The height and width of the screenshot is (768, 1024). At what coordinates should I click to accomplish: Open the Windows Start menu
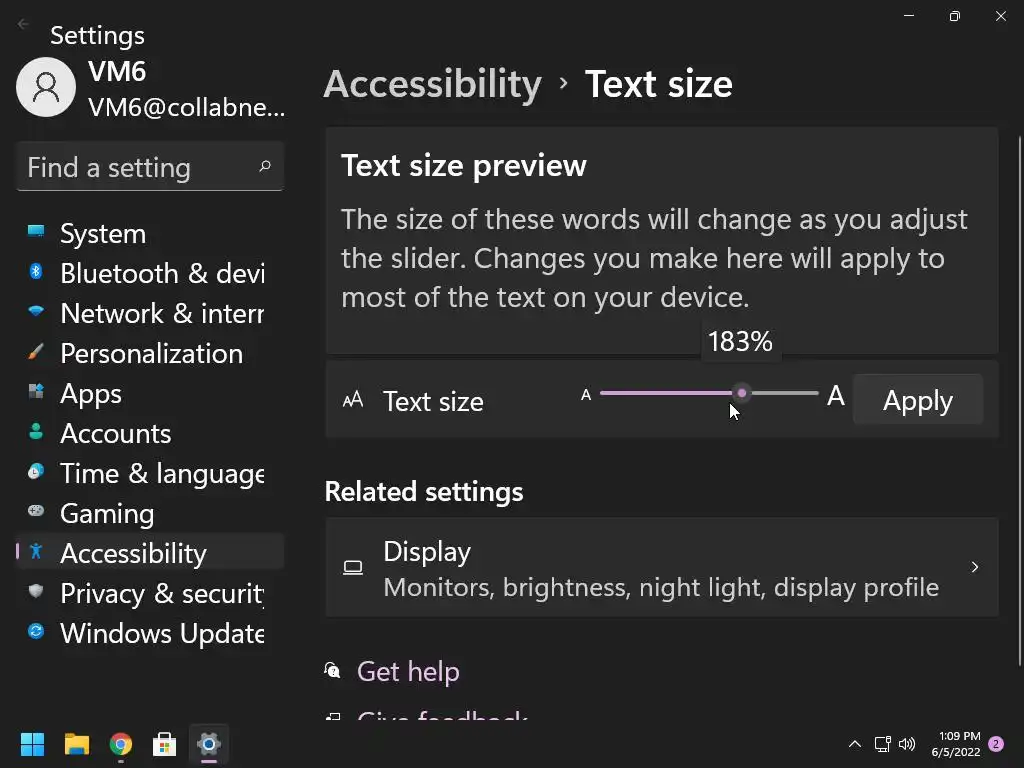click(x=33, y=744)
